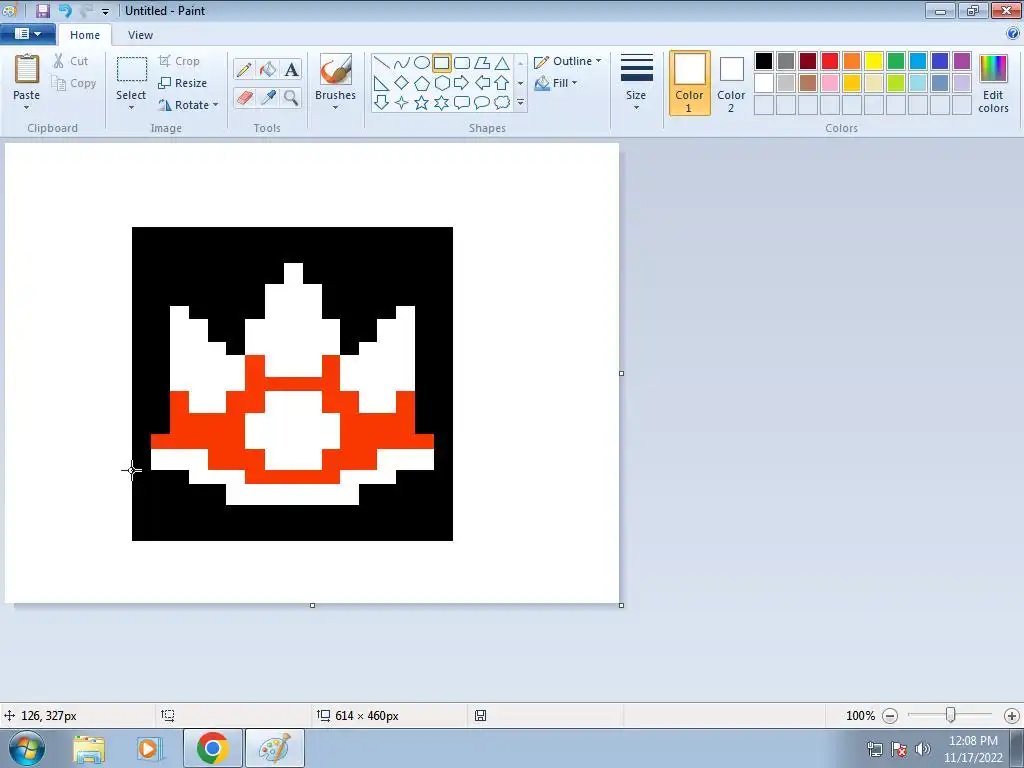Choose the Down arrow shape
The height and width of the screenshot is (768, 1024).
tap(381, 103)
